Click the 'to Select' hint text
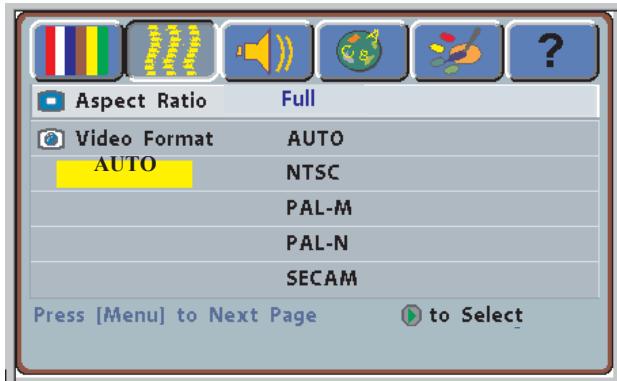The height and width of the screenshot is (381, 617). (x=476, y=315)
